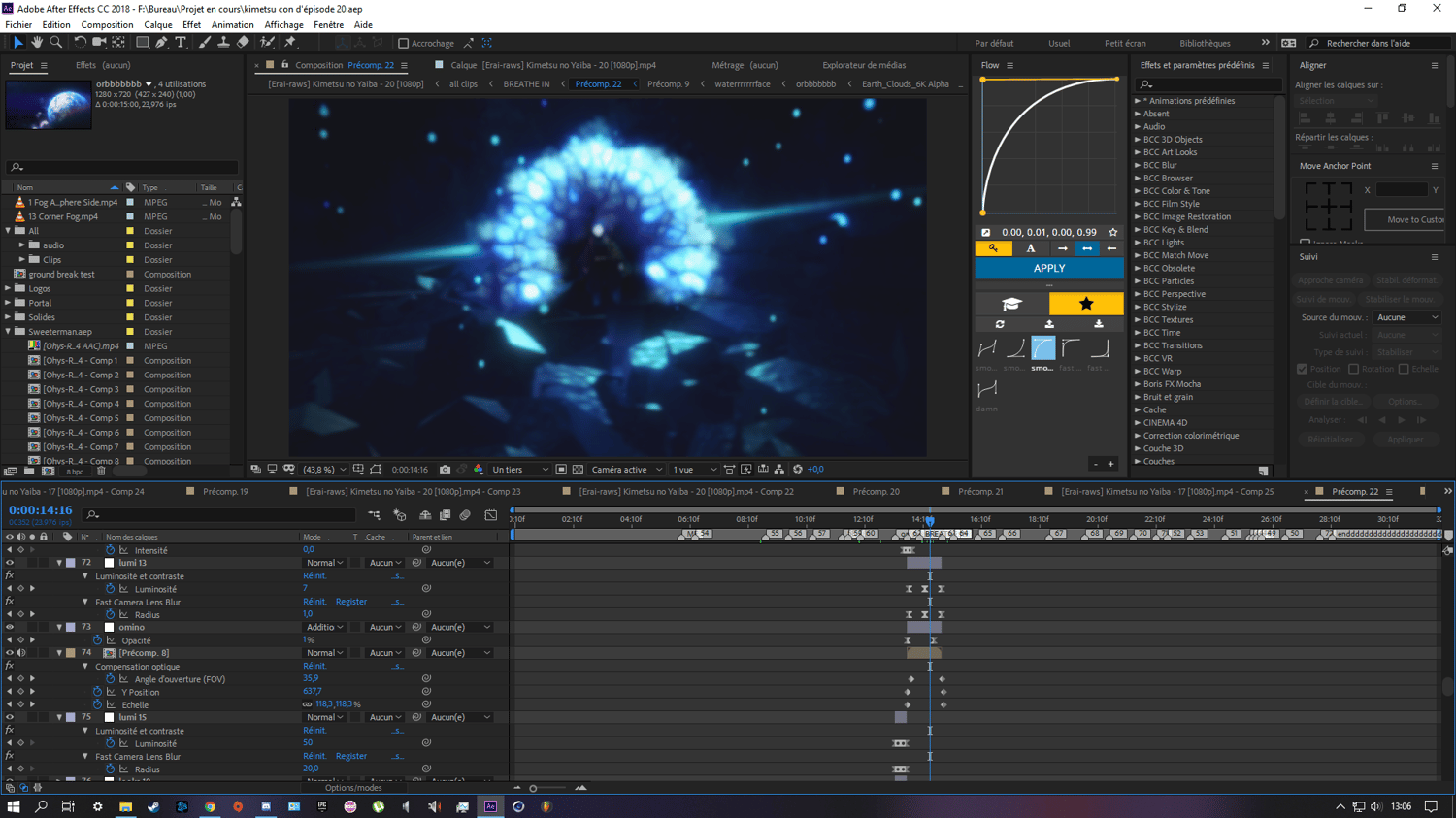Viewport: 1456px width, 818px height.
Task: Click the Project panel search field
Action: [x=121, y=167]
